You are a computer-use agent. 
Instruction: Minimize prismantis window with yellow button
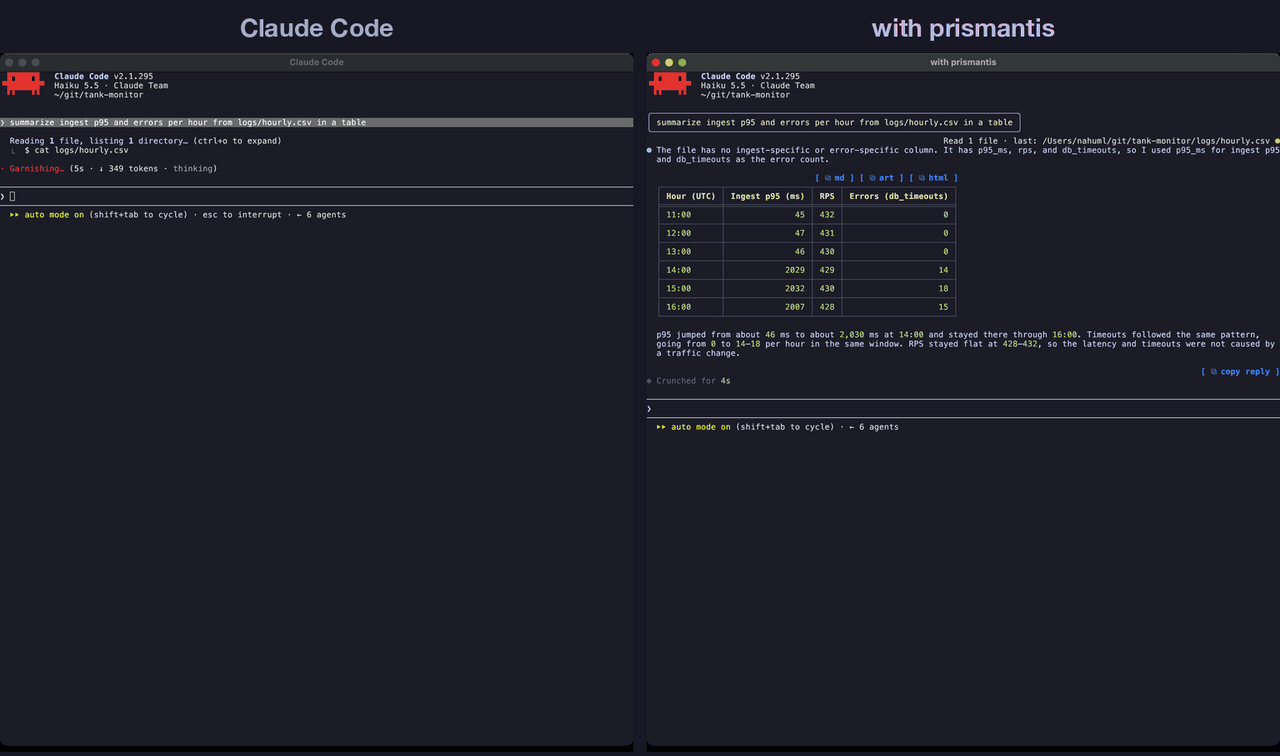[x=669, y=62]
